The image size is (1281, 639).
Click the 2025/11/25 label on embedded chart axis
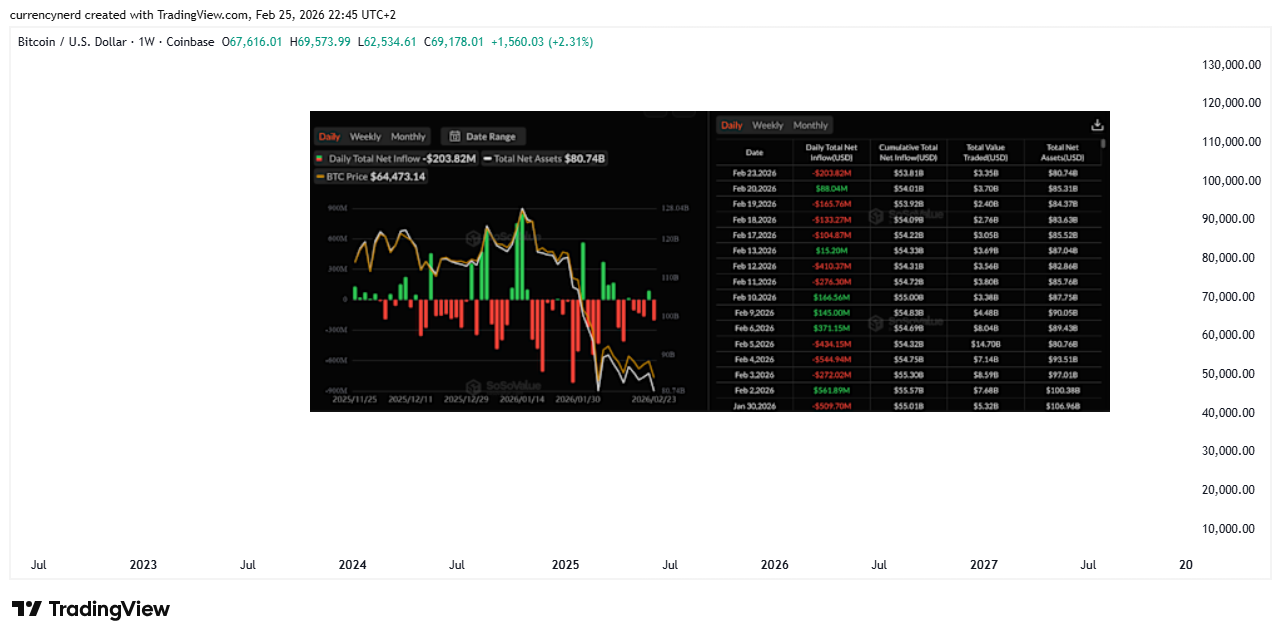coord(354,398)
